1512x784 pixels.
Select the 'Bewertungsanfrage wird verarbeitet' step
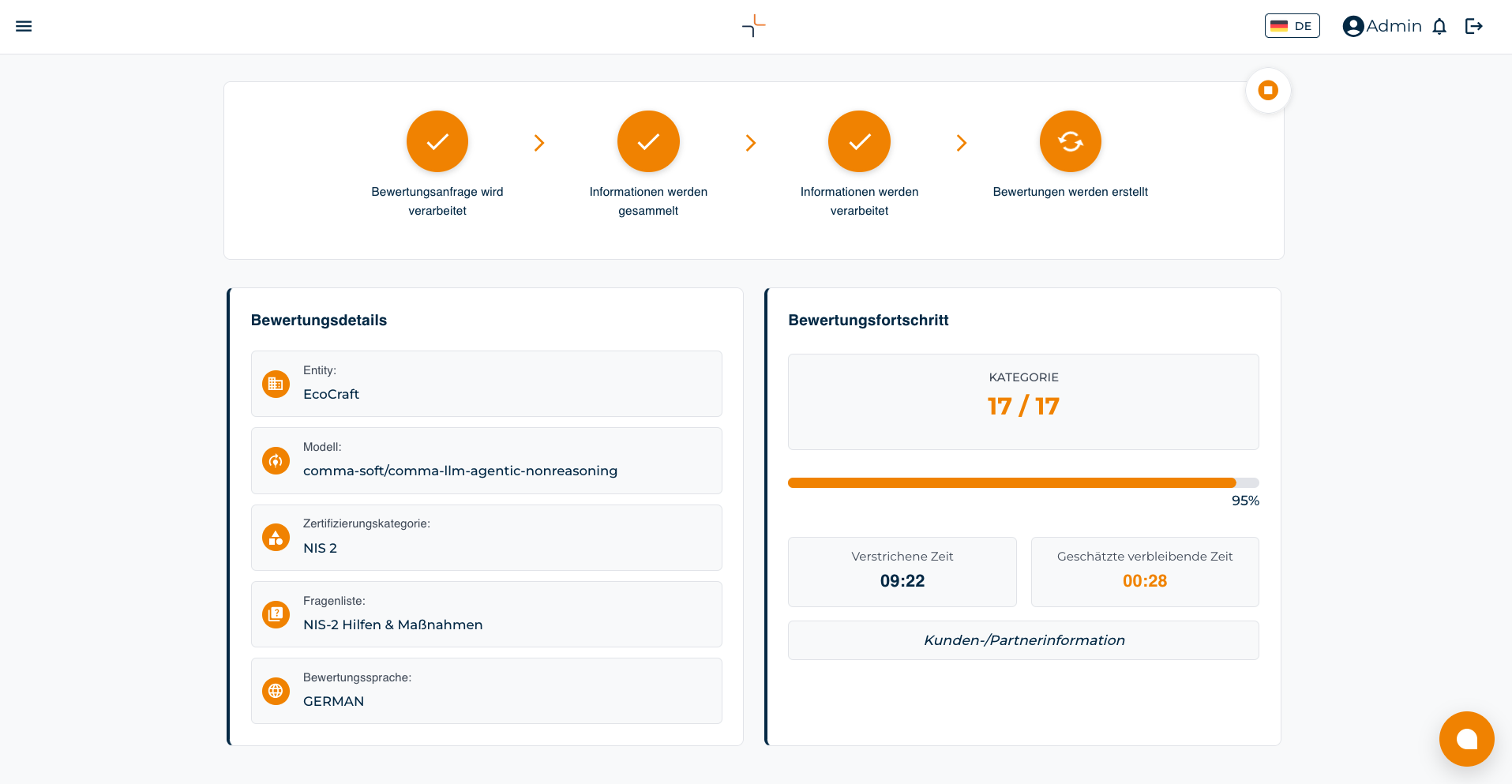click(437, 141)
